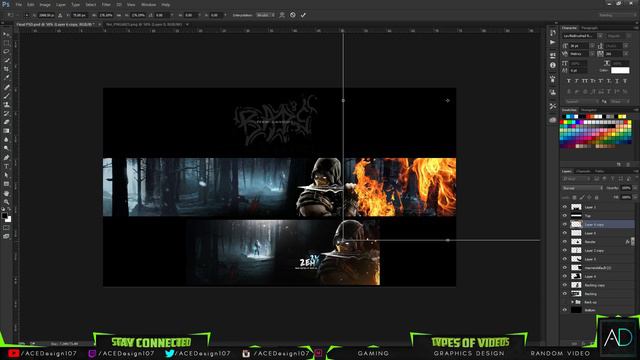
Task: Select the Hand tool
Action: [6, 193]
